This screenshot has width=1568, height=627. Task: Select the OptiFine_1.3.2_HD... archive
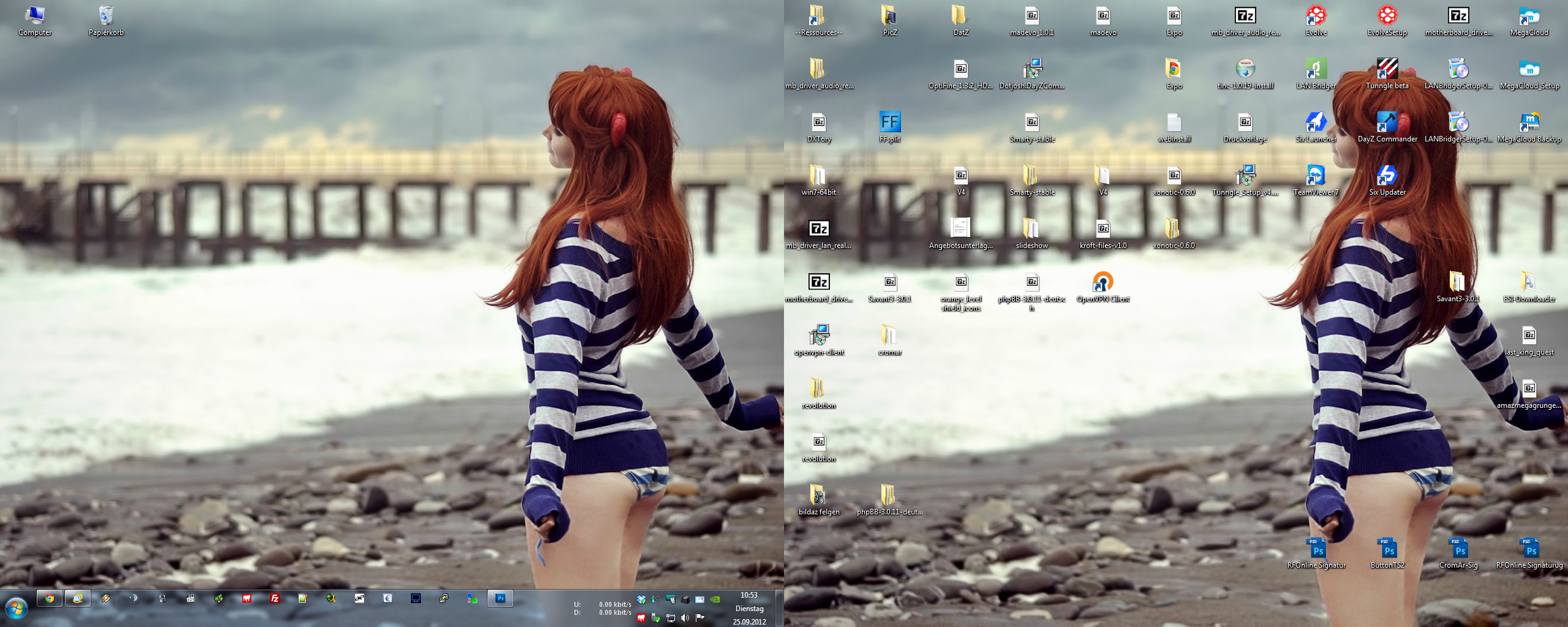click(960, 74)
